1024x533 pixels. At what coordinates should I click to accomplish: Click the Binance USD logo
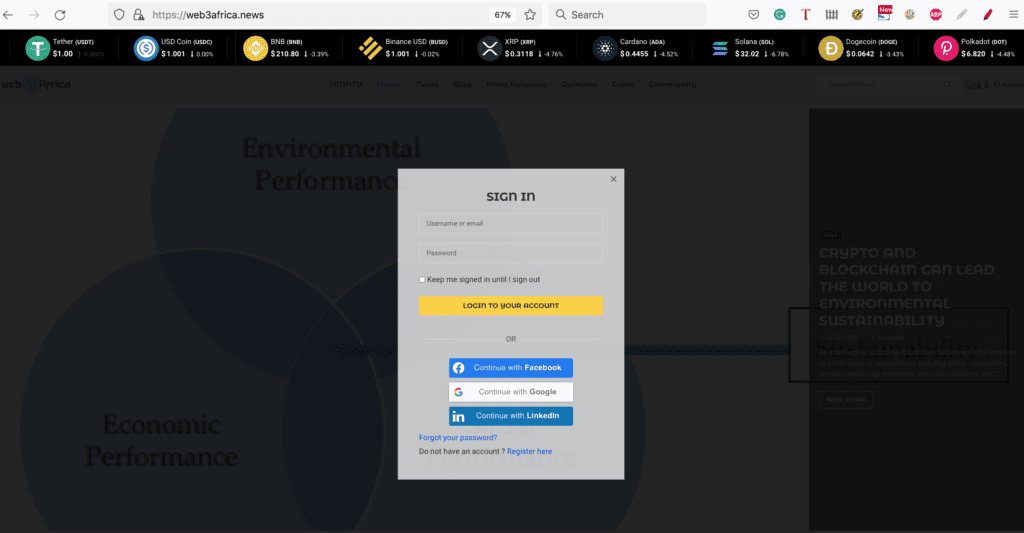(x=370, y=48)
